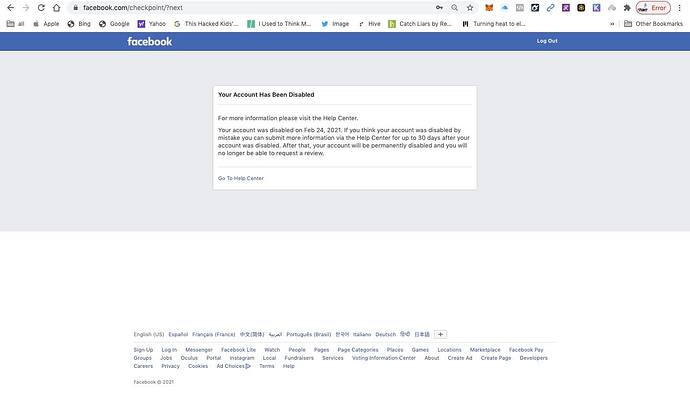This screenshot has height=410, width=690.
Task: Open the browser home page icon
Action: click(56, 8)
